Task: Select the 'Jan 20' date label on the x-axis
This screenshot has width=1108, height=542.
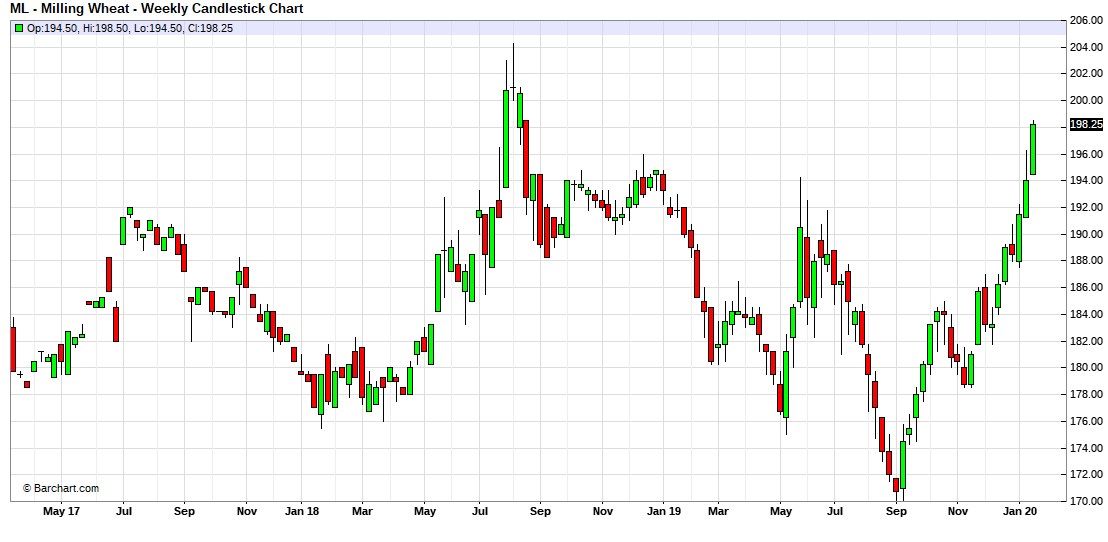Action: (x=1020, y=512)
